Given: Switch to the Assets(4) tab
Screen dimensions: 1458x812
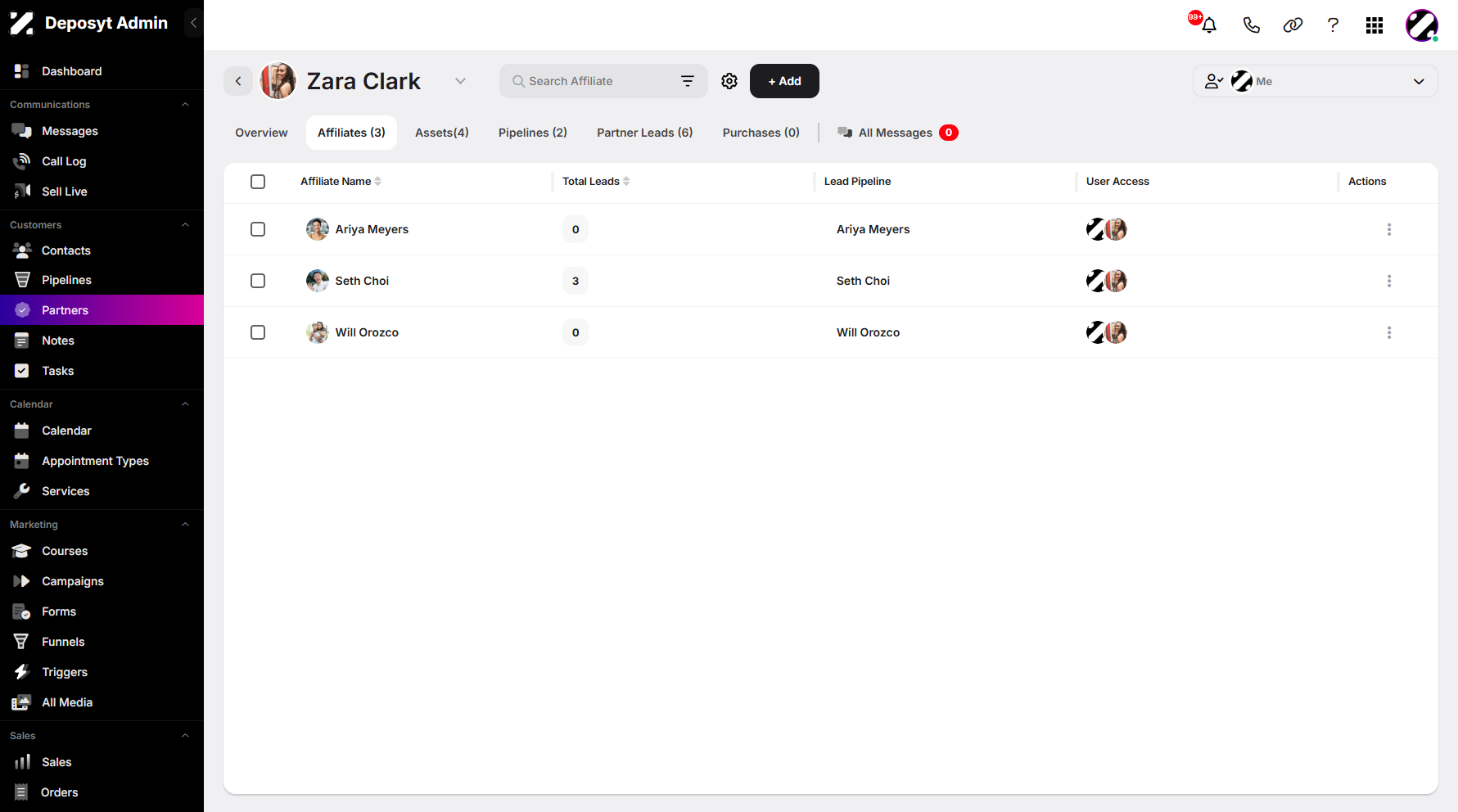Looking at the screenshot, I should [442, 133].
